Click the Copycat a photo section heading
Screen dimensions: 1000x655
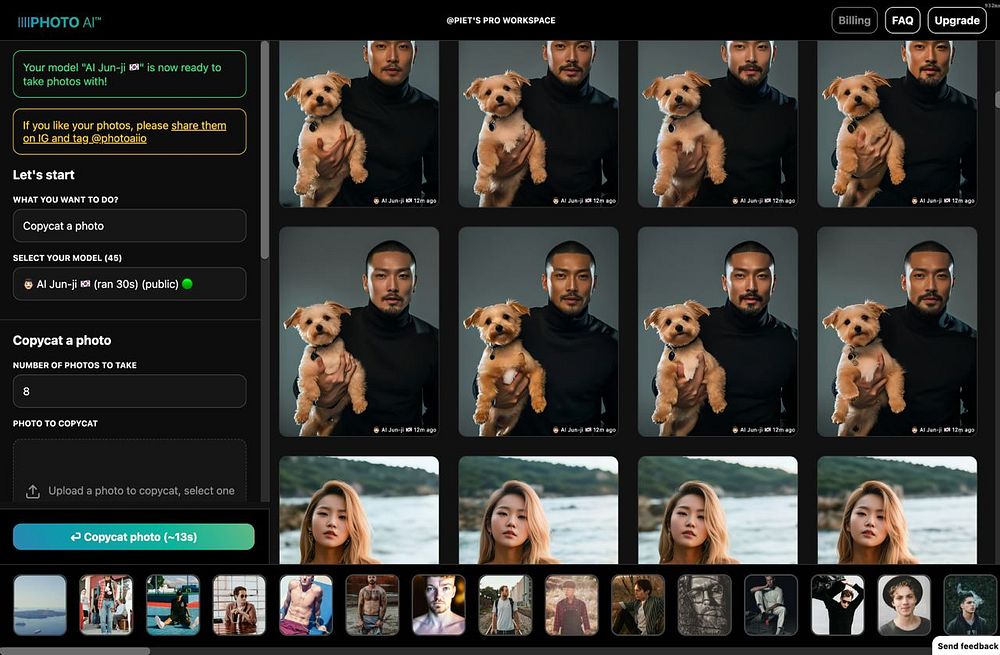(62, 341)
